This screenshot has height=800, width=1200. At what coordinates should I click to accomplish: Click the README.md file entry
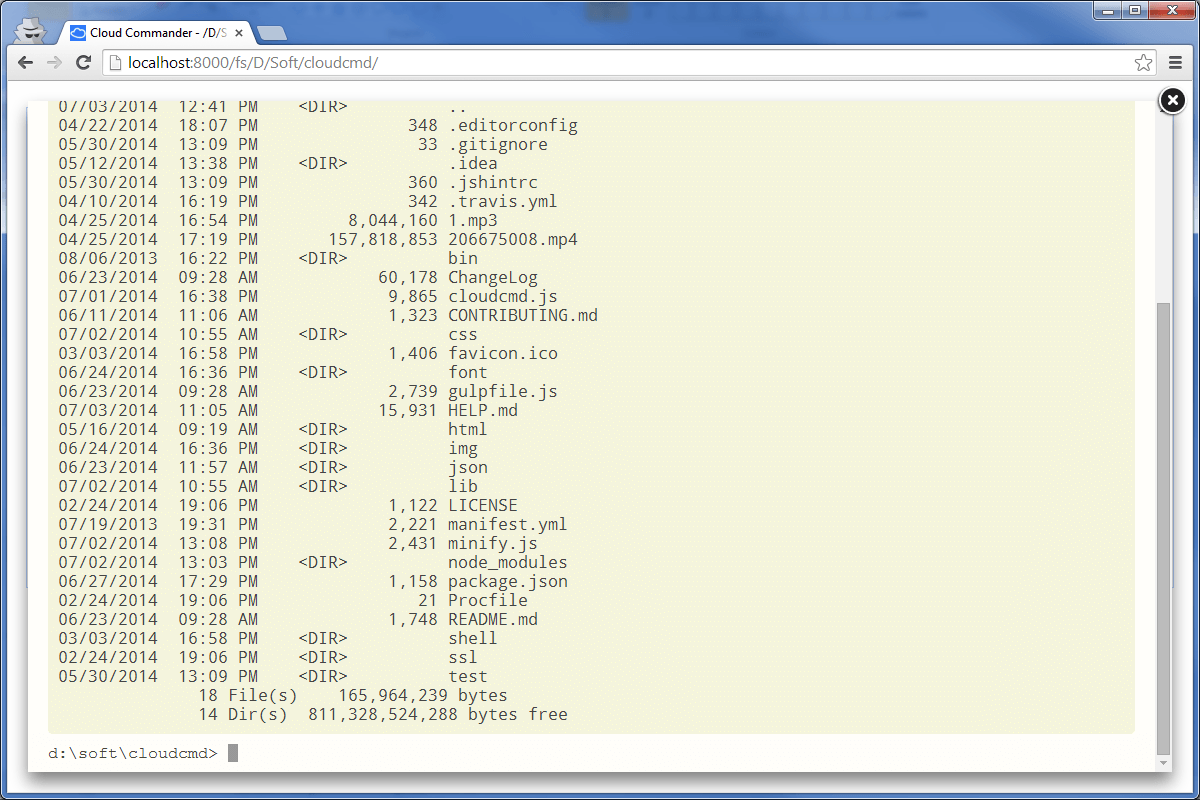pyautogui.click(x=493, y=619)
